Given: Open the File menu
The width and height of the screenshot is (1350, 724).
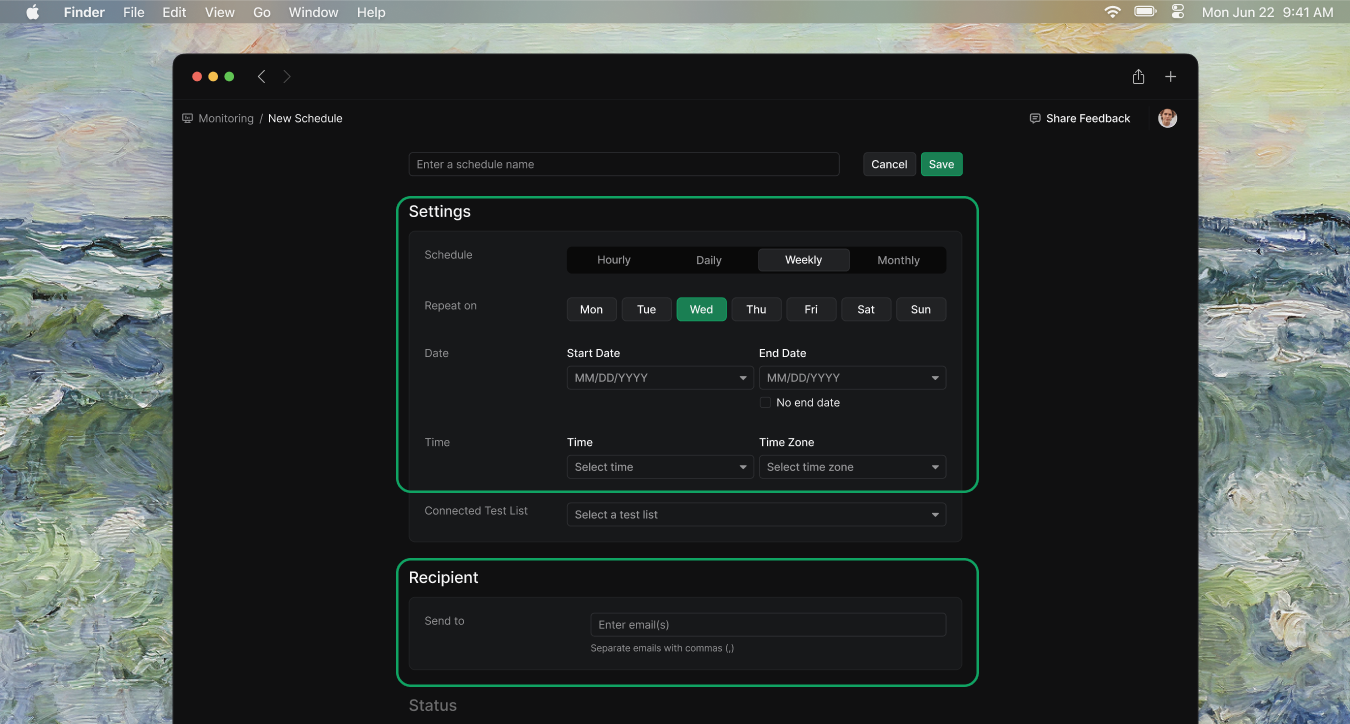Looking at the screenshot, I should [134, 12].
